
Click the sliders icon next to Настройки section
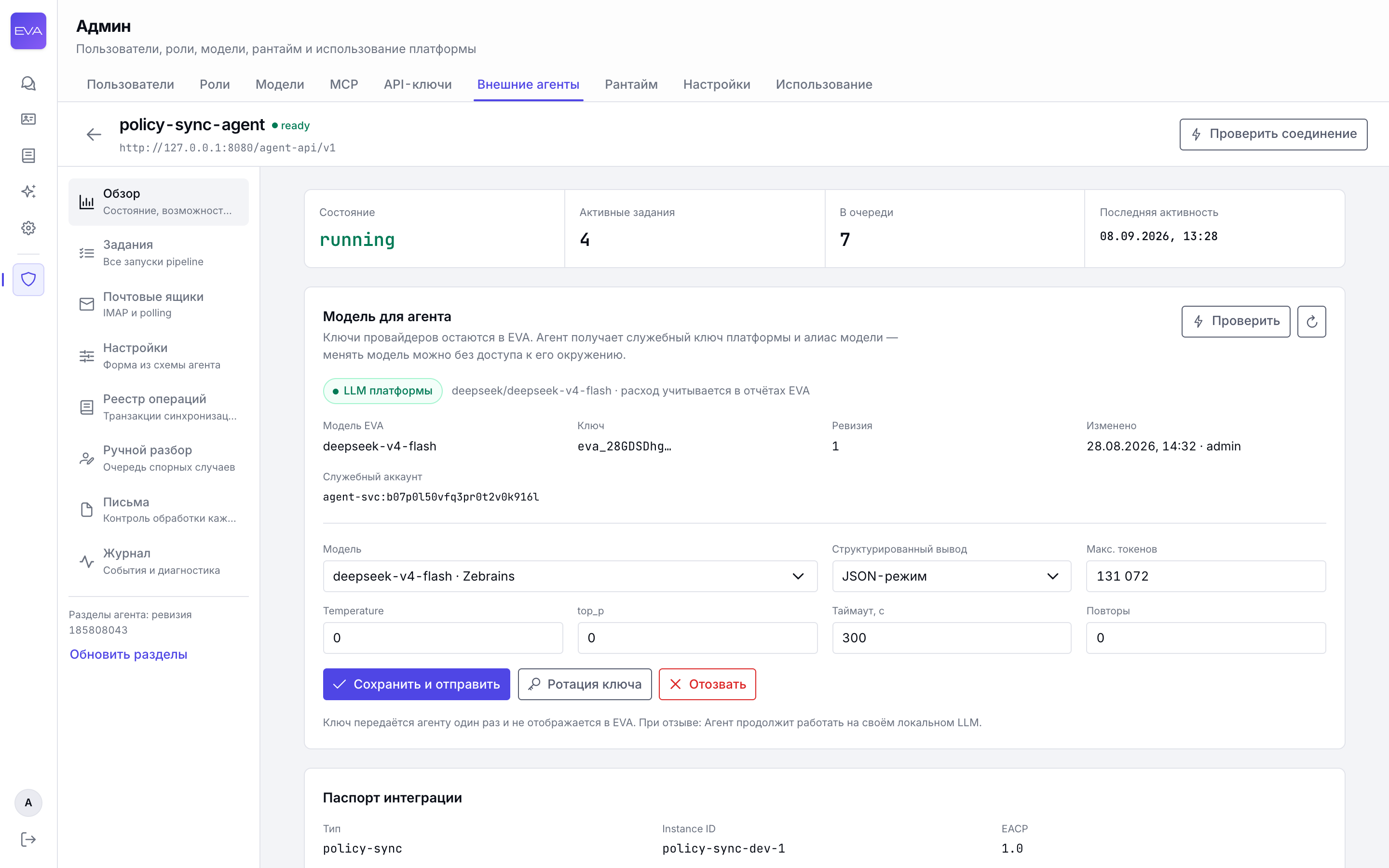click(87, 356)
